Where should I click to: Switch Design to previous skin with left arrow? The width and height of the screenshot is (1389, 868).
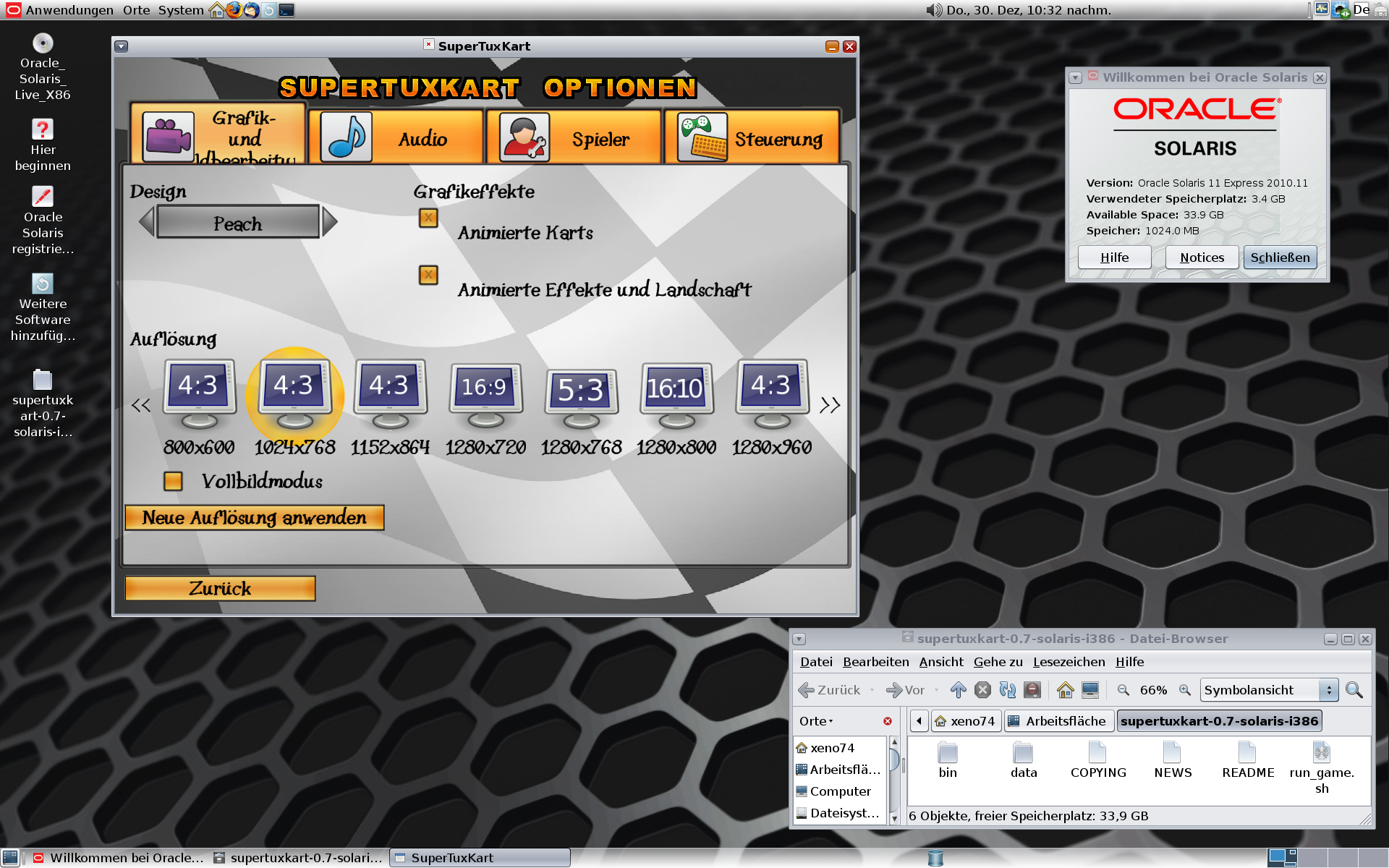coord(147,221)
